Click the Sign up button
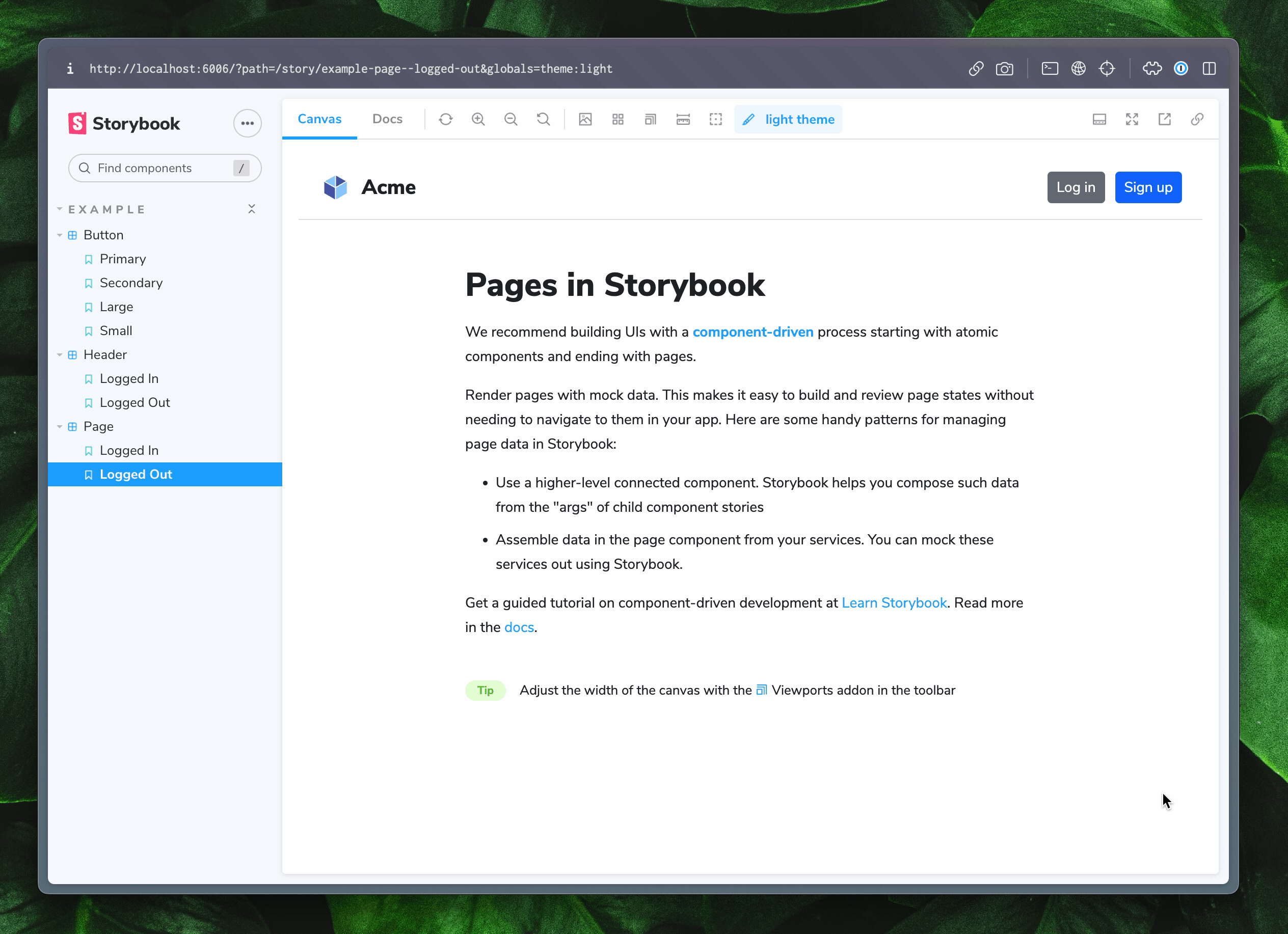The height and width of the screenshot is (934, 1288). coord(1148,187)
